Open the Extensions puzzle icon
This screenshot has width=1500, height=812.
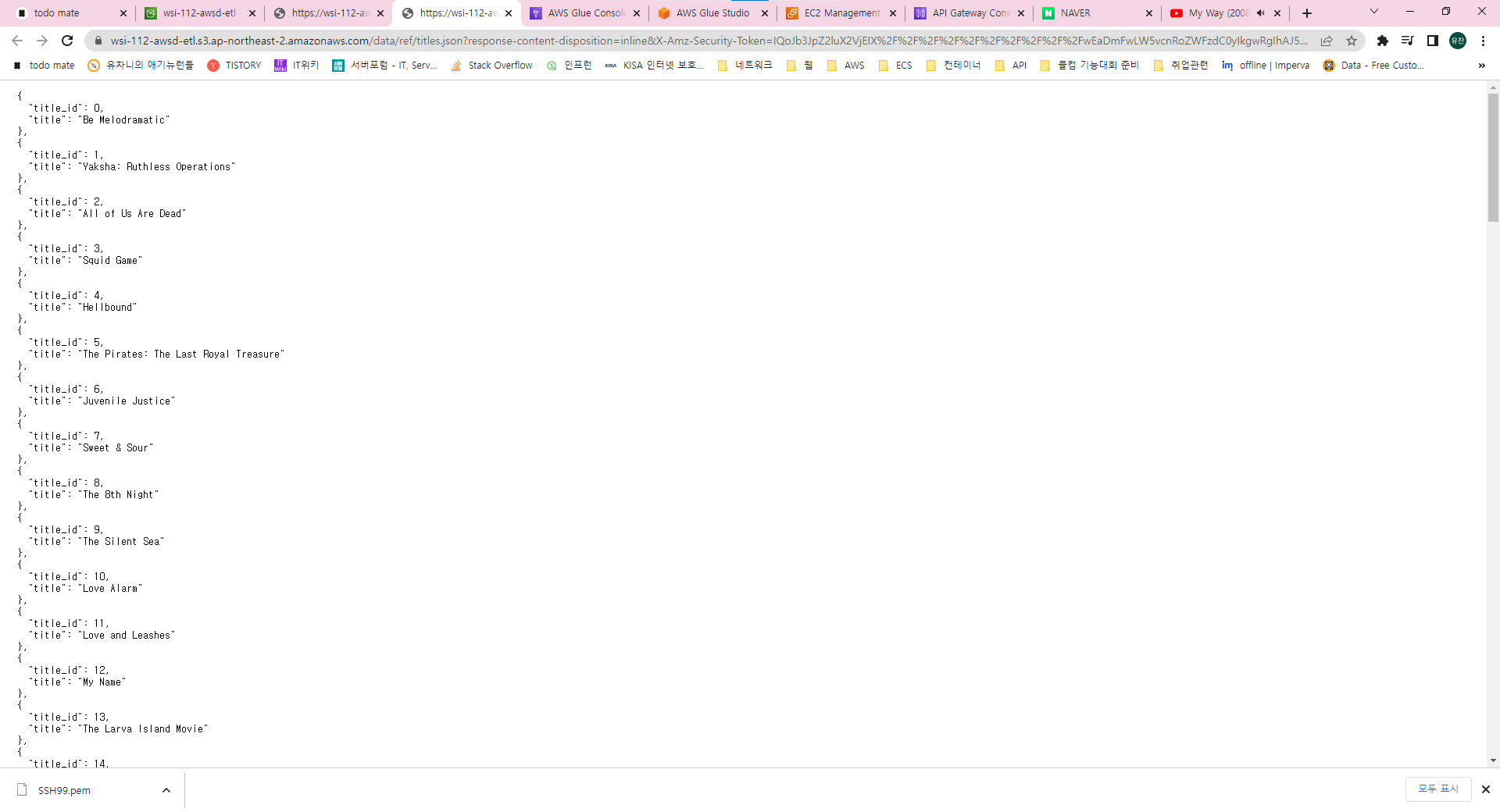click(1383, 41)
